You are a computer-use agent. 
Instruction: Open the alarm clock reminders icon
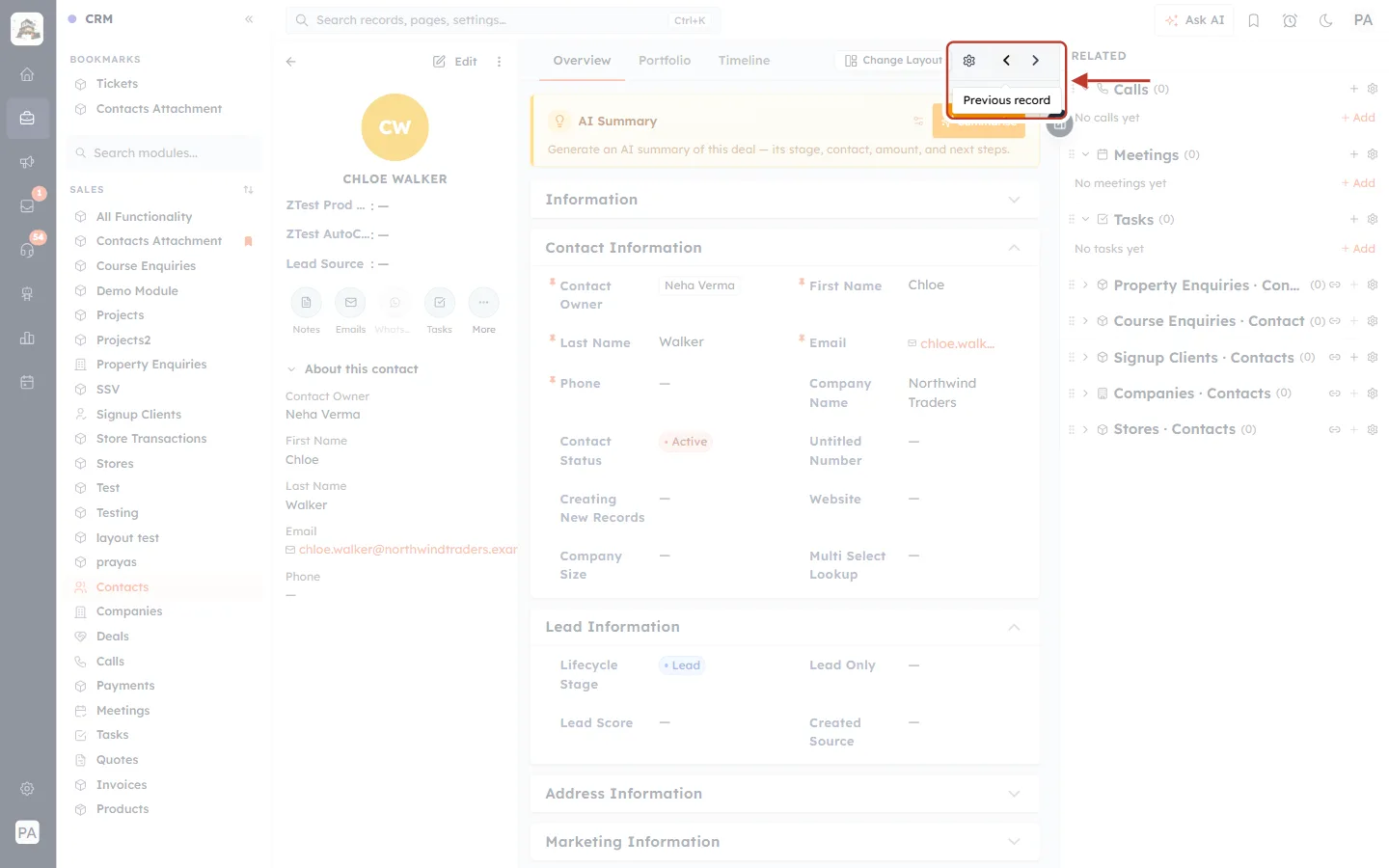point(1290,20)
